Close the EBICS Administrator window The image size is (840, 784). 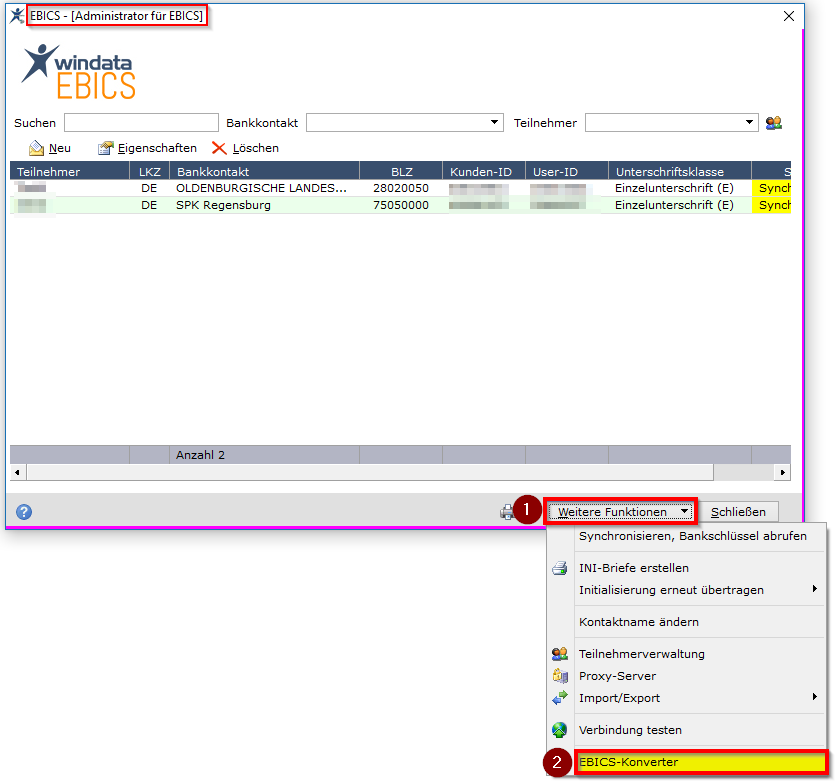pos(789,16)
